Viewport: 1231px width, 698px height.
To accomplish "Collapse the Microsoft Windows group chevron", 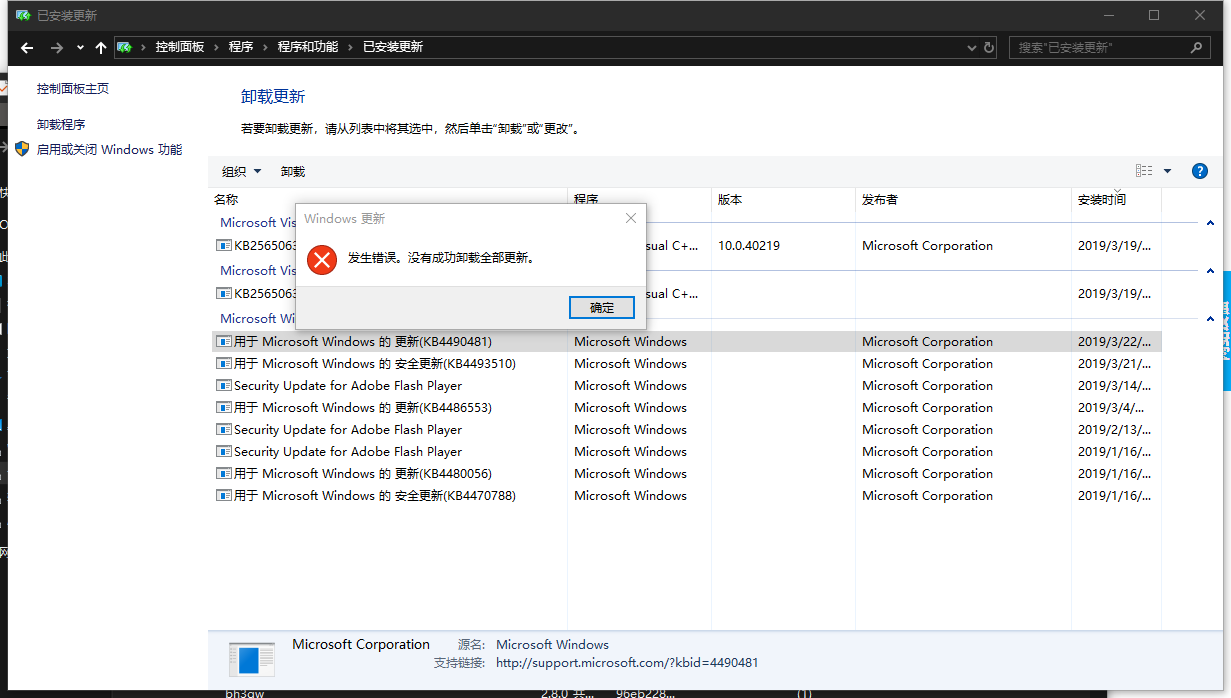I will 1210,319.
